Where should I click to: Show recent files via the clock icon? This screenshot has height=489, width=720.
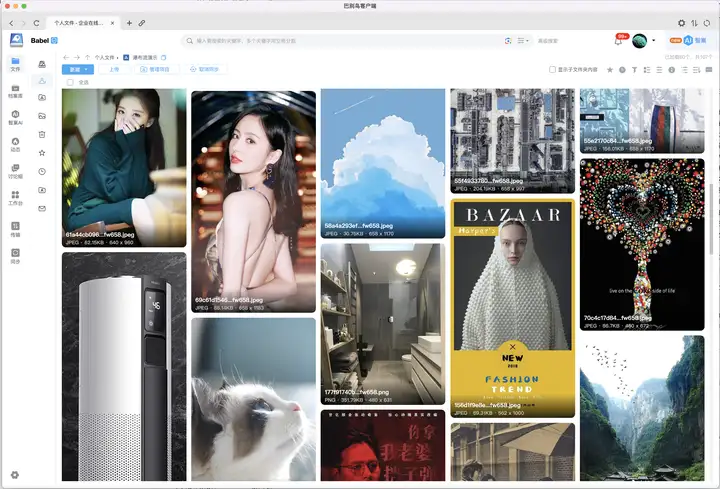tap(42, 171)
